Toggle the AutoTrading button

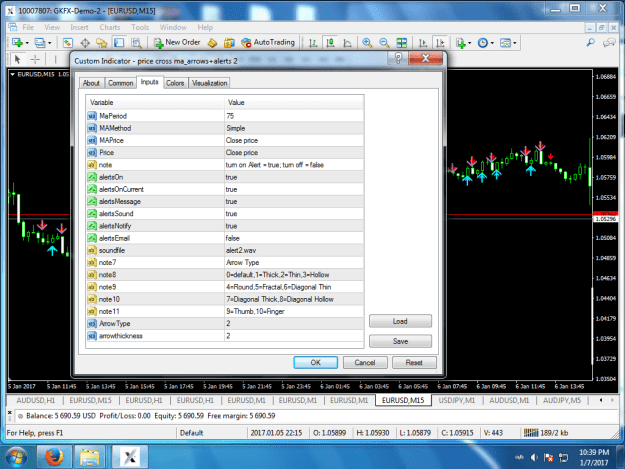point(268,42)
